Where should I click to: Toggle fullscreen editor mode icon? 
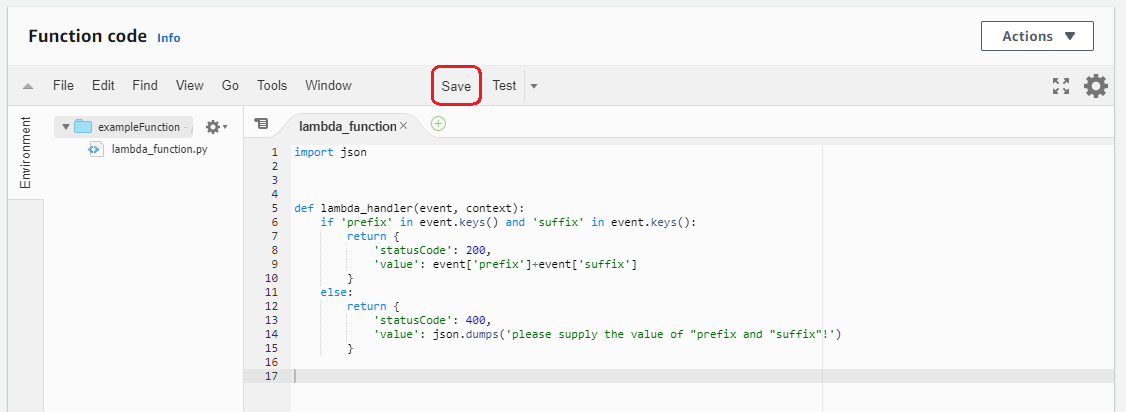[1061, 86]
